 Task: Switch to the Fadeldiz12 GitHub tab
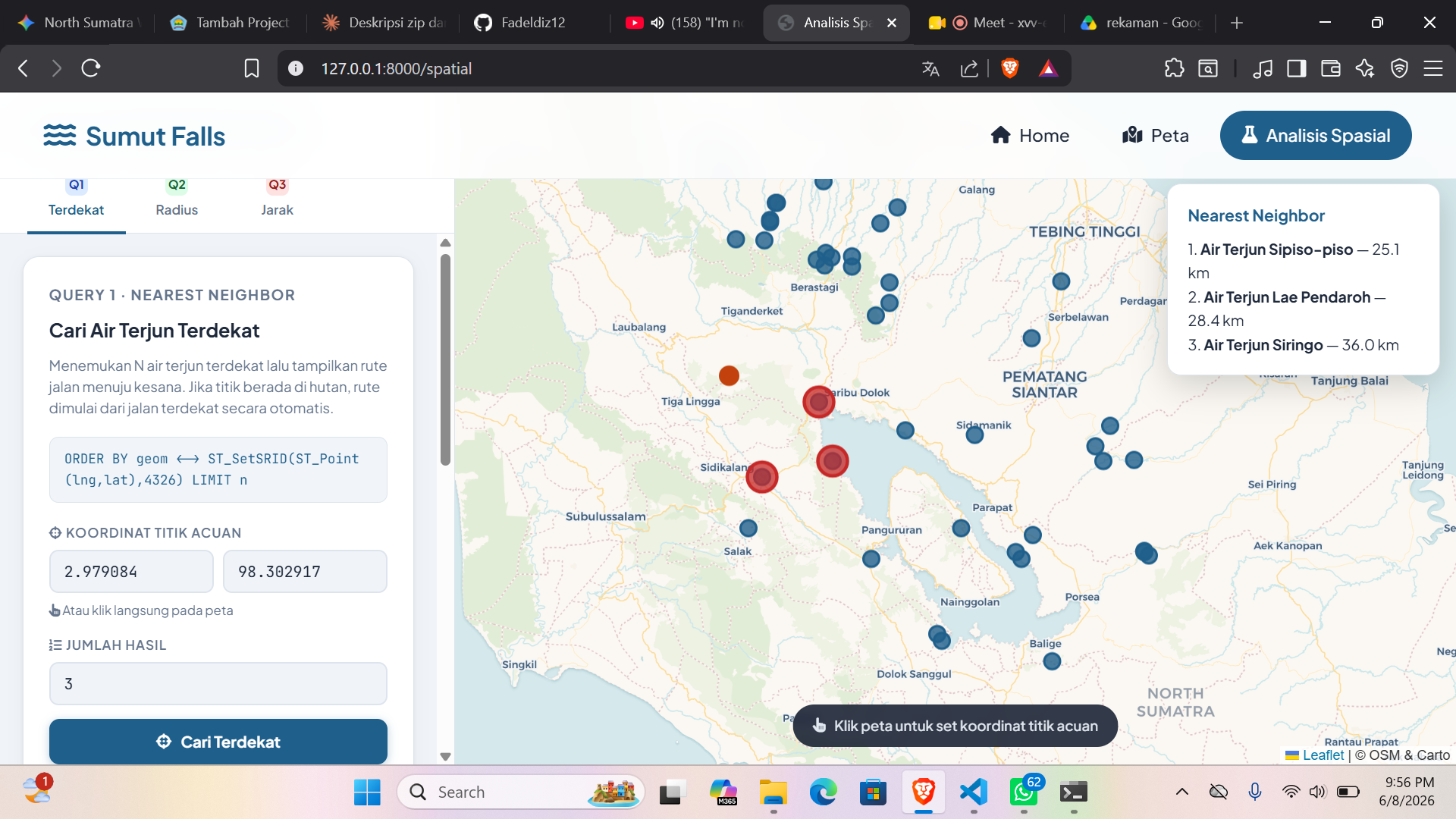click(x=534, y=23)
